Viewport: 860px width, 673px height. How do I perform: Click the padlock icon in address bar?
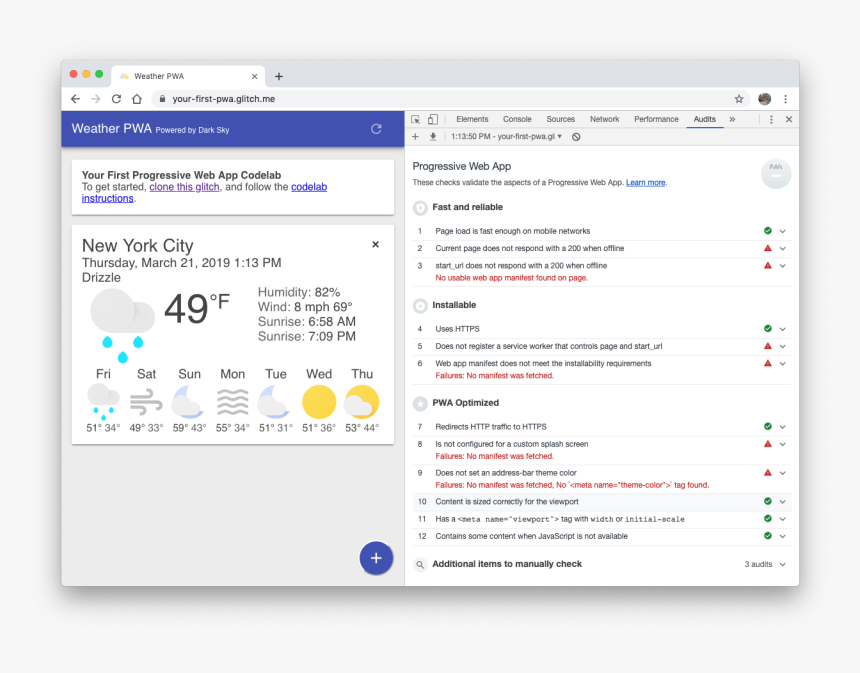(x=162, y=99)
